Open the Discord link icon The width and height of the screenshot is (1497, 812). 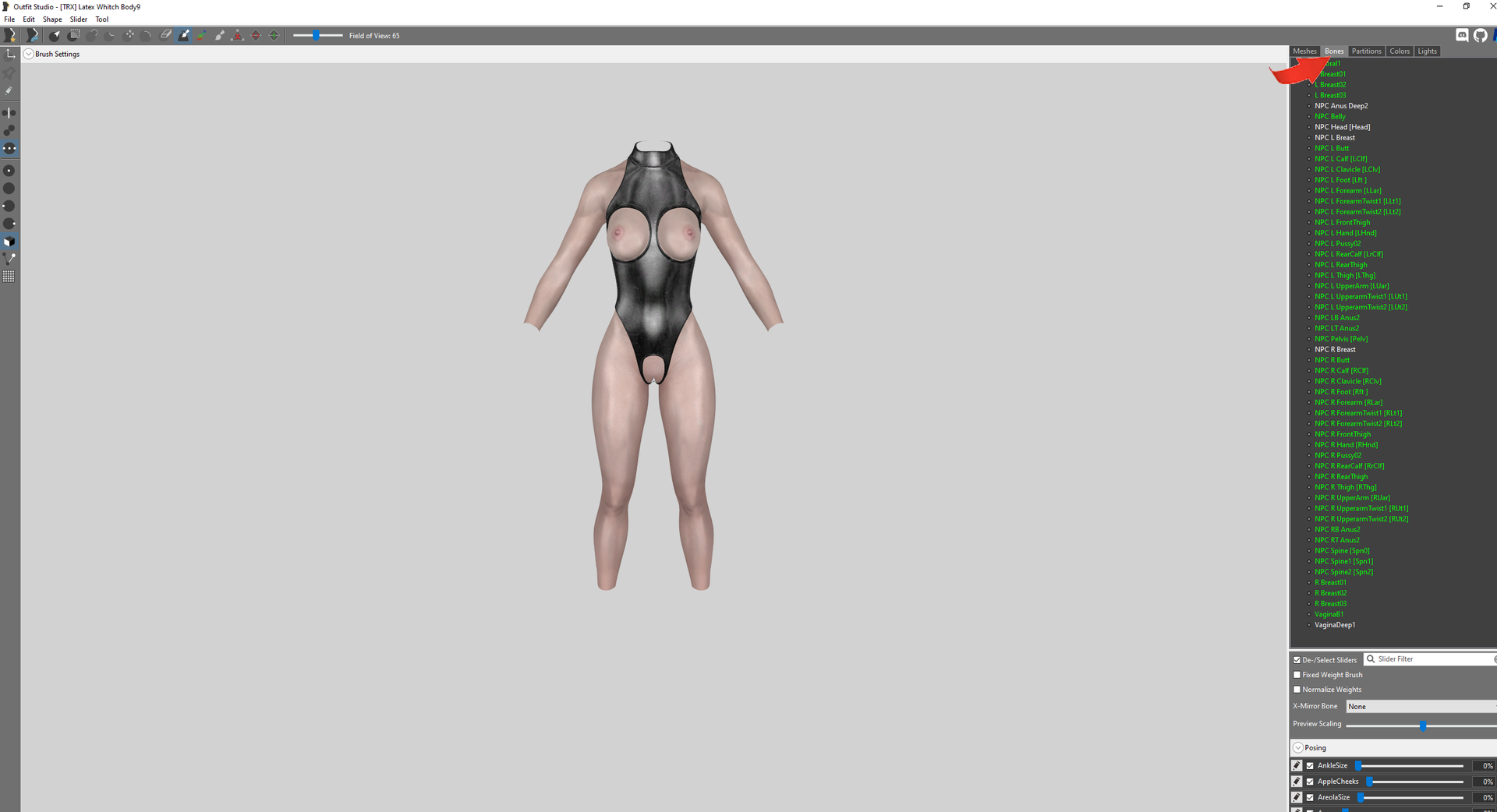(1462, 35)
